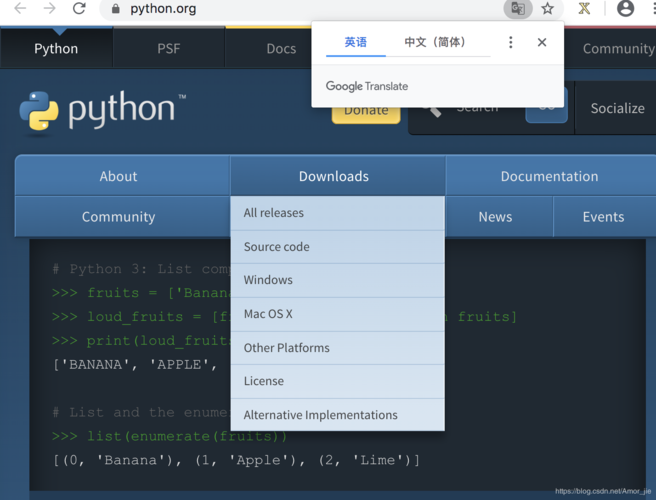Select Mac OS X in Downloads menu
656x500 pixels.
(338, 314)
